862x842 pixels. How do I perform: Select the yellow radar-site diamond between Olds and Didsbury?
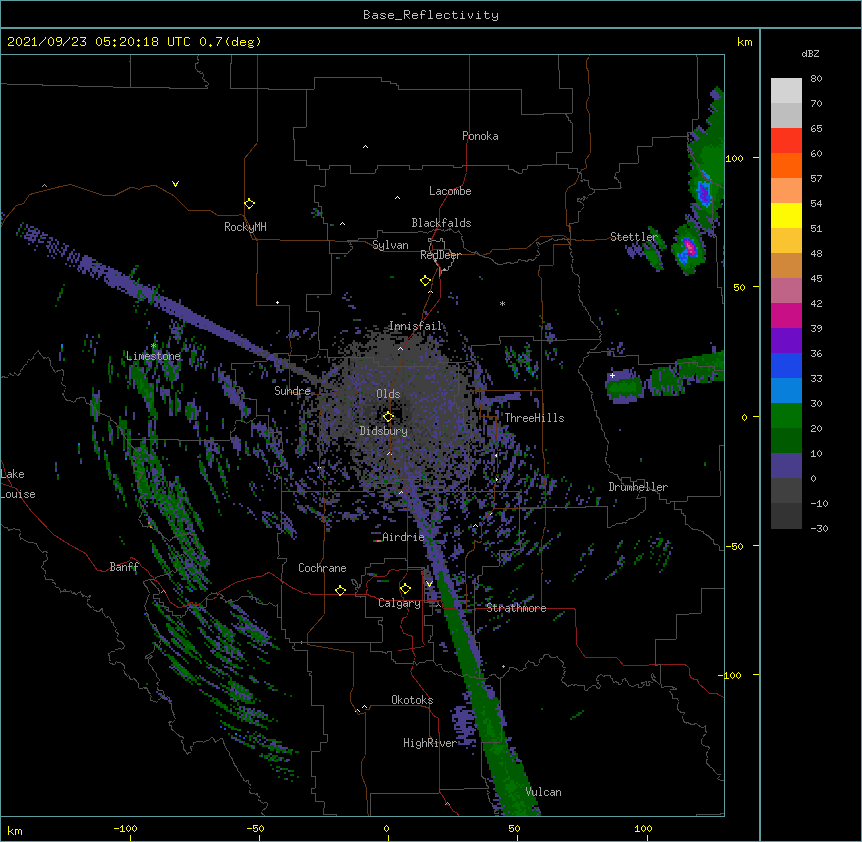pos(388,416)
